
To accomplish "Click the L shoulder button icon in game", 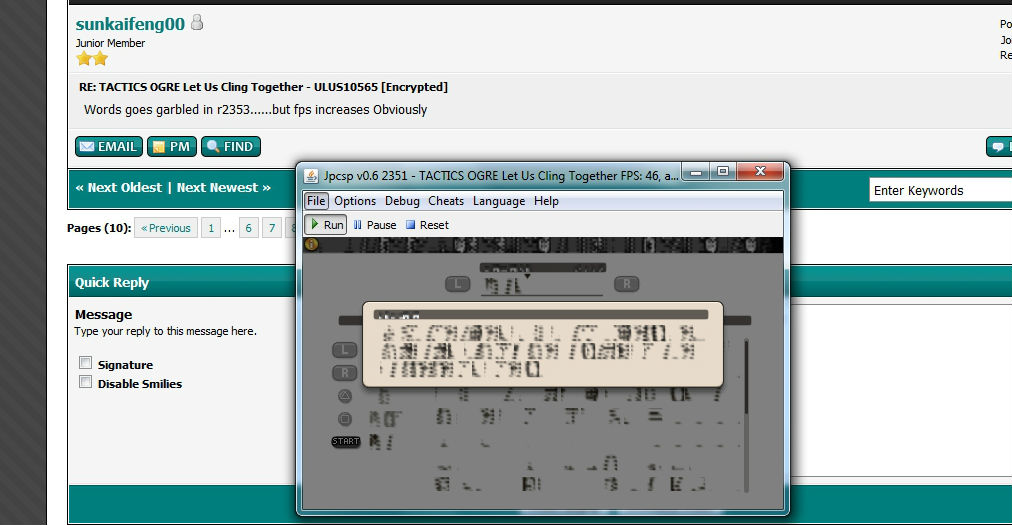I will pyautogui.click(x=458, y=283).
